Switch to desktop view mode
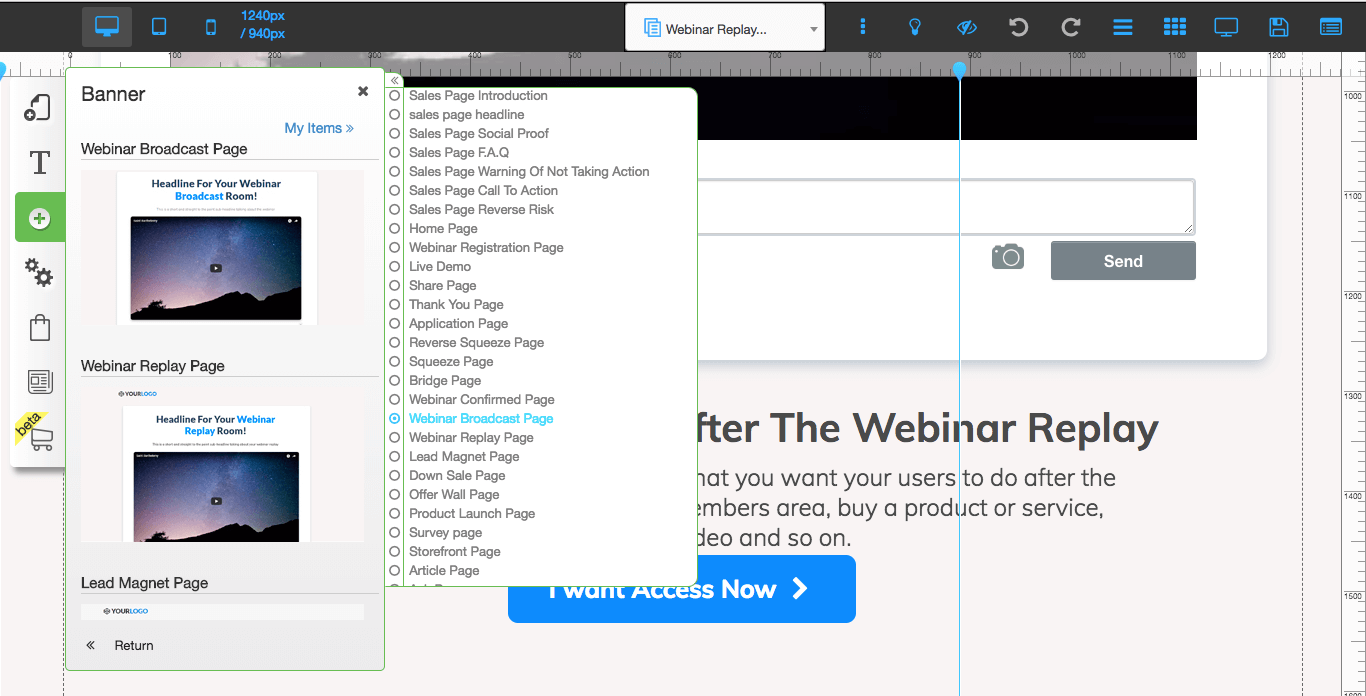 pyautogui.click(x=107, y=27)
